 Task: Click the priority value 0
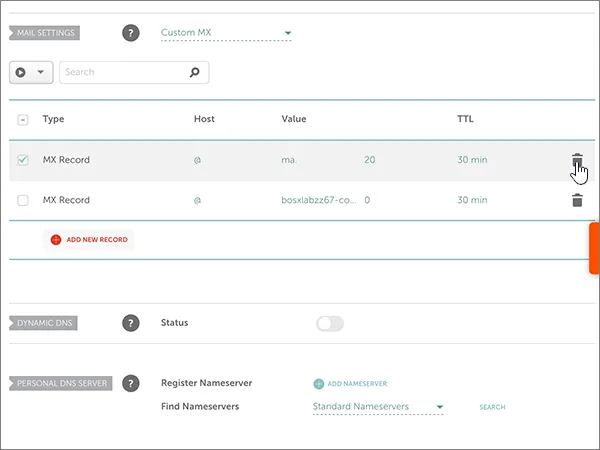click(367, 200)
